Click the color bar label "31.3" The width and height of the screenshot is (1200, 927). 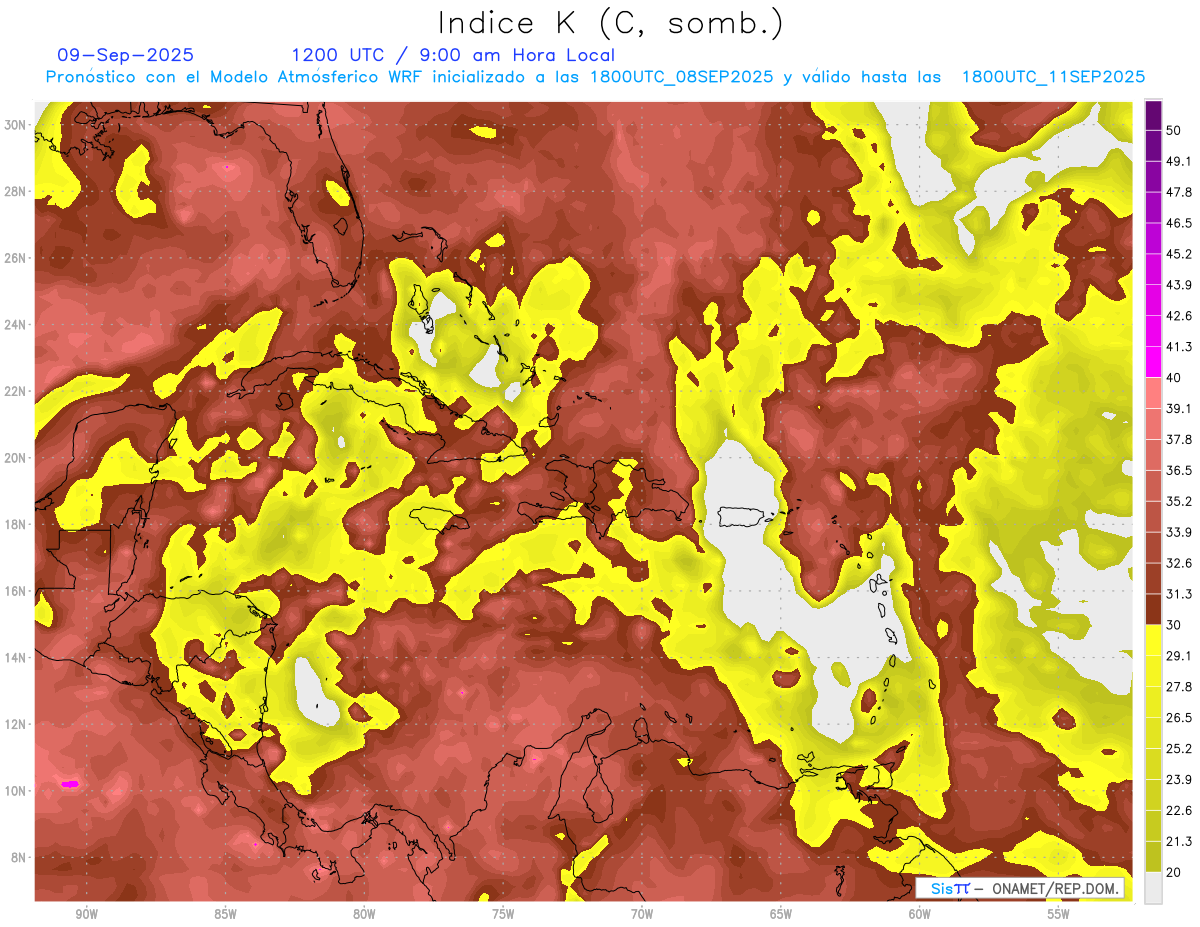(1179, 594)
